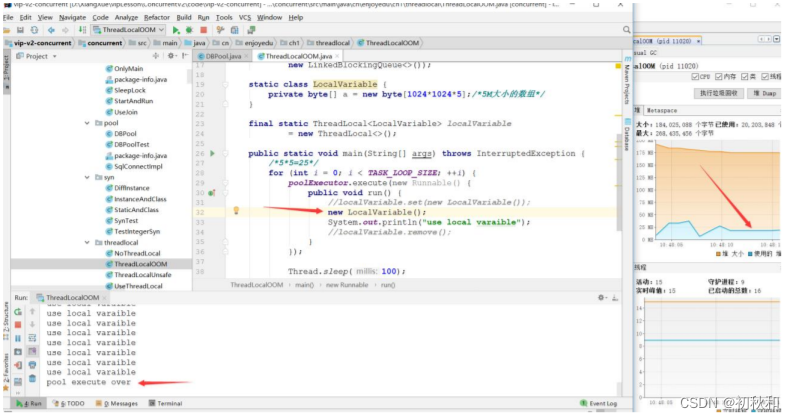Click the Structure side tool button
The image size is (794, 419).
6,322
